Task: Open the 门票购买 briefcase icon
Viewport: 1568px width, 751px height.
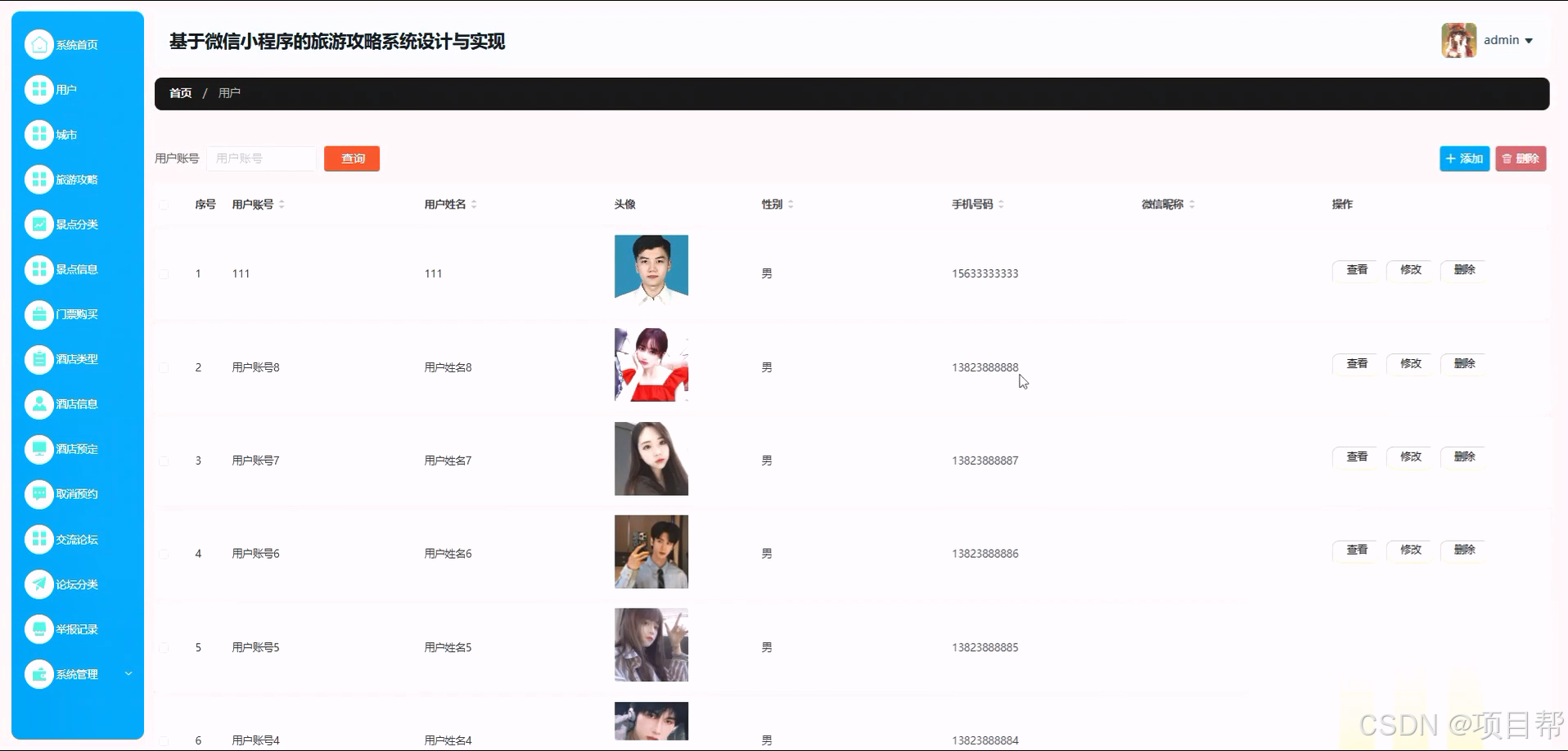Action: pyautogui.click(x=38, y=314)
